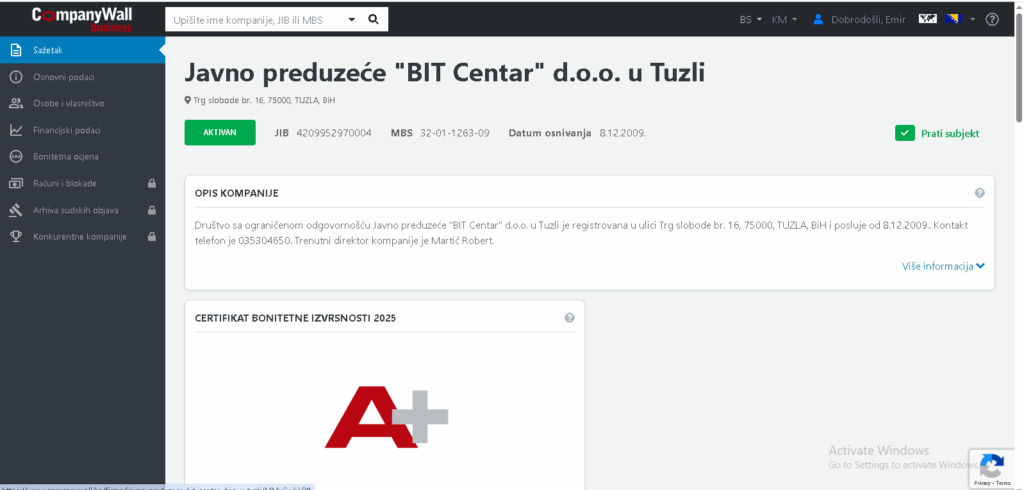Click the world map icon in header
This screenshot has width=1024, height=490.
pyautogui.click(x=928, y=19)
